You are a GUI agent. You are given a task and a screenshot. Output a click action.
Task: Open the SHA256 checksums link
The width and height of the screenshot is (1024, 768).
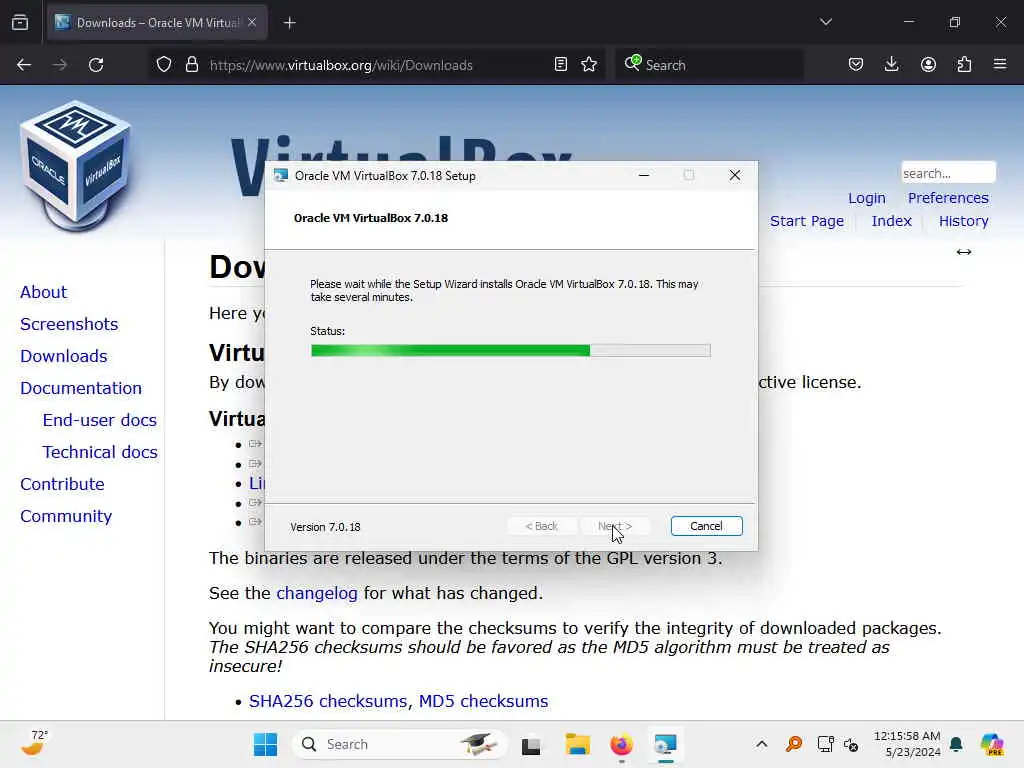[x=330, y=701]
